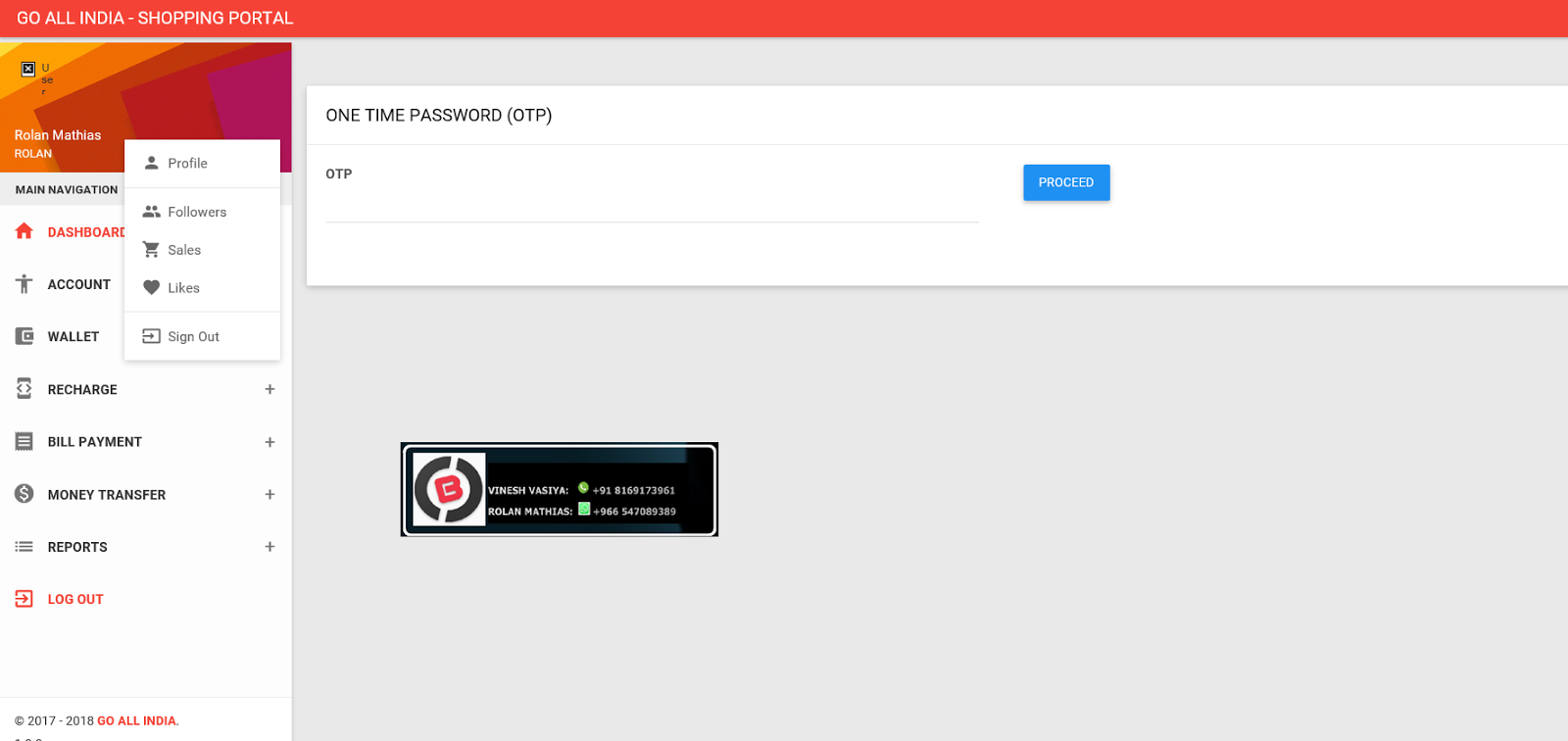The image size is (1568, 741).
Task: Go to Dashboard in main navigation
Action: click(86, 232)
